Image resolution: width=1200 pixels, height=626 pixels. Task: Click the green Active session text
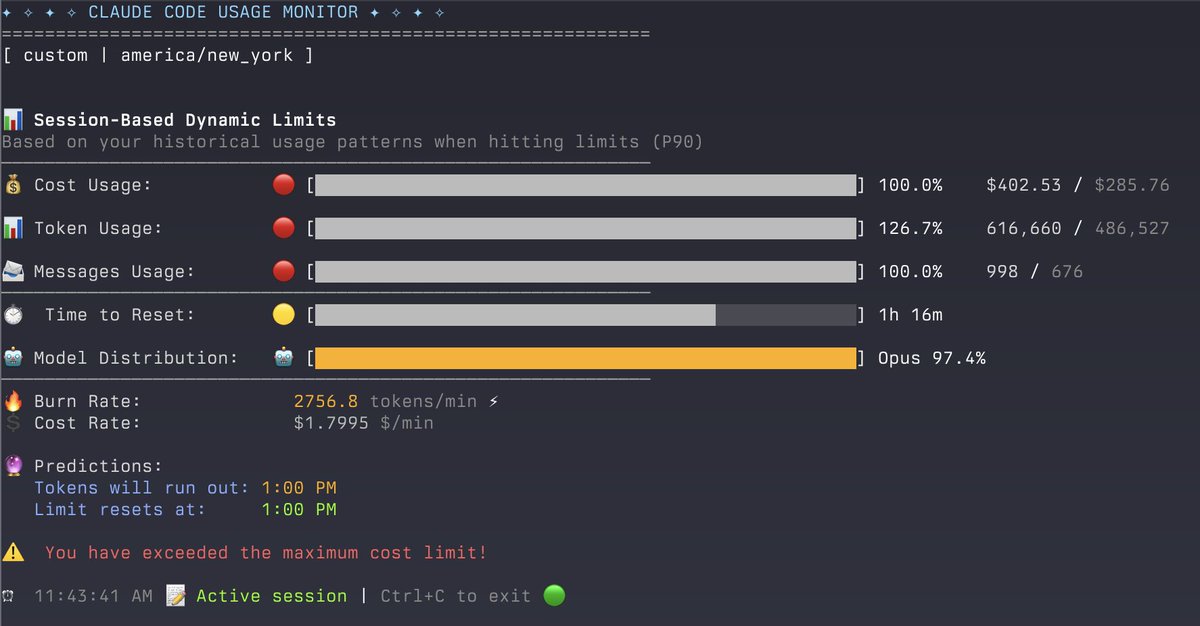coord(272,596)
